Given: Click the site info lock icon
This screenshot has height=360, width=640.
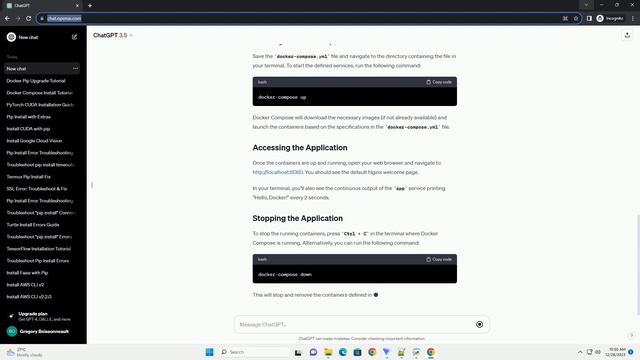Looking at the screenshot, I should click(x=42, y=18).
